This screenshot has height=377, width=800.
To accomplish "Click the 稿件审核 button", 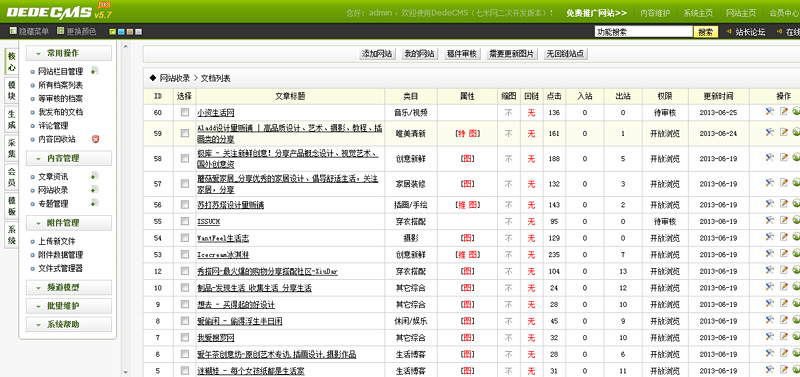I will (462, 54).
